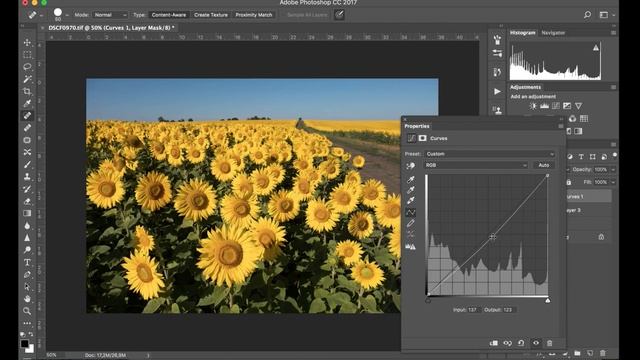Activate the on-image adjustment hand tool
The image size is (640, 360).
411,165
